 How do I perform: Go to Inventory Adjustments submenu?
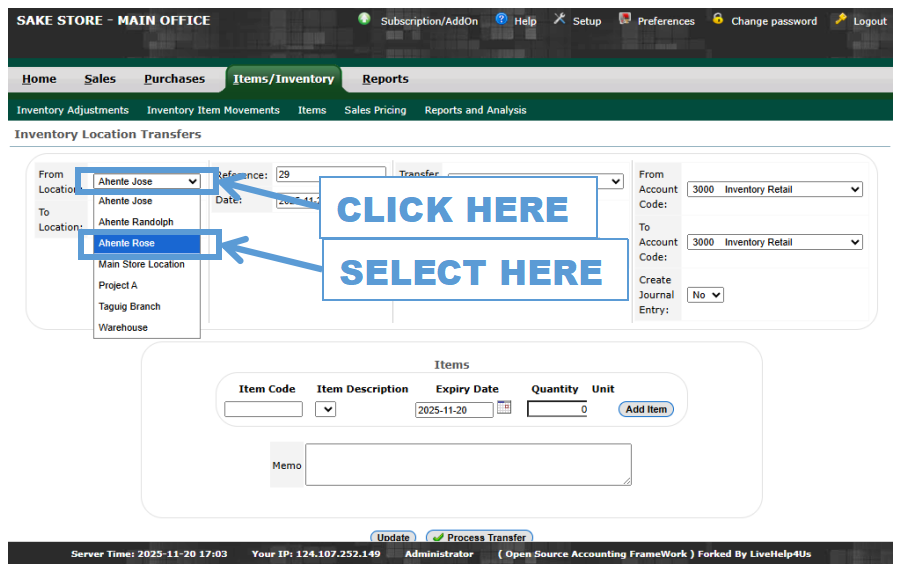click(73, 110)
